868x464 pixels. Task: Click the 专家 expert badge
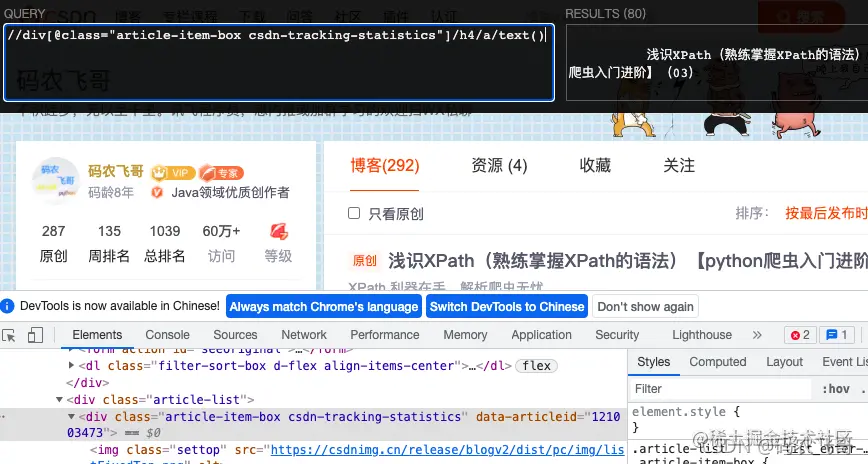[x=221, y=173]
